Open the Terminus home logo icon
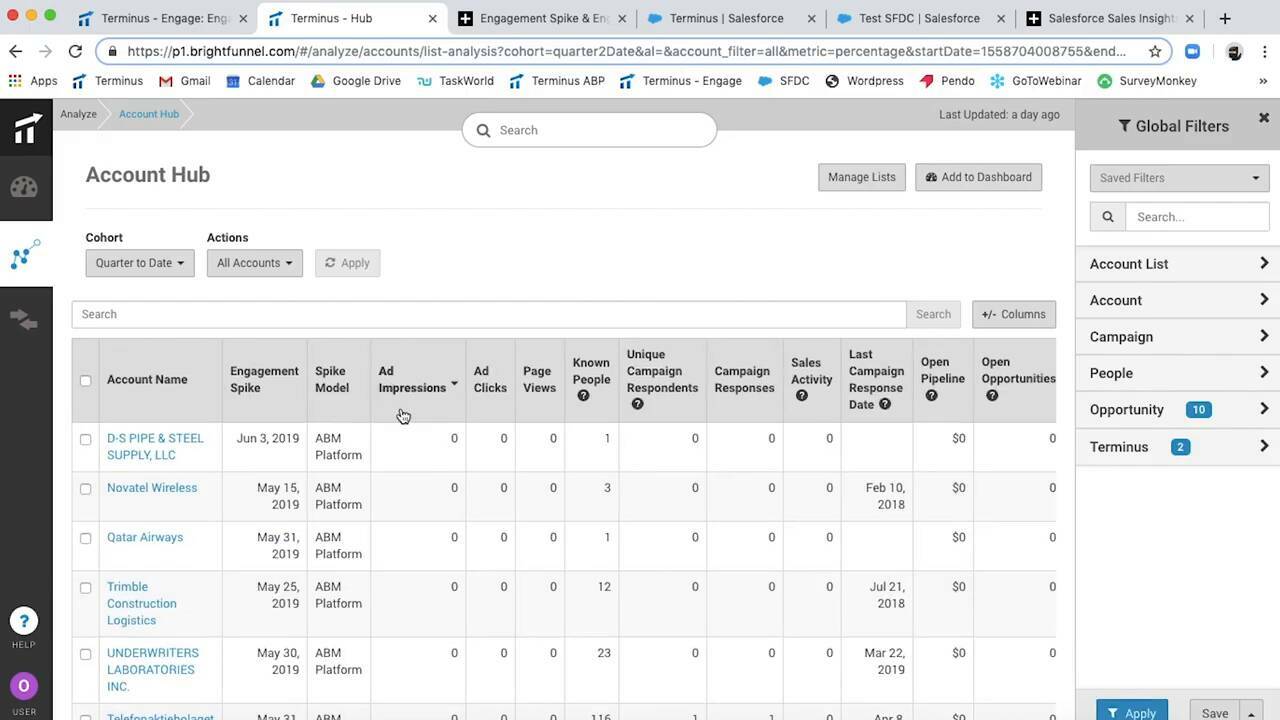The height and width of the screenshot is (720, 1280). pos(25,127)
